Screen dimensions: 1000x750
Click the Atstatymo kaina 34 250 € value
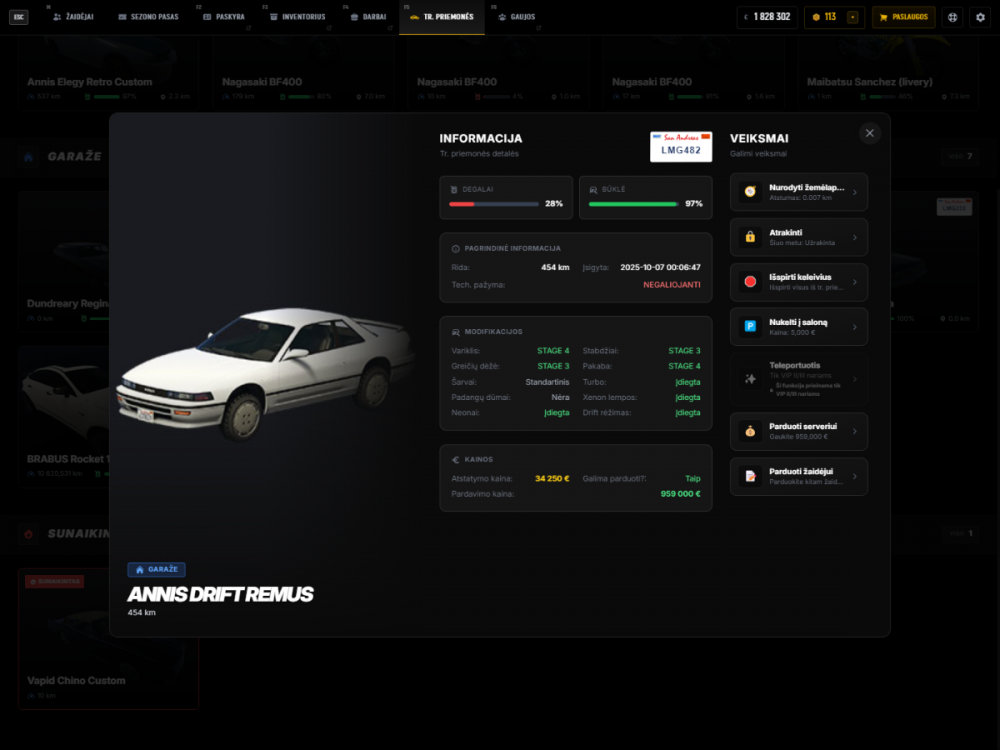552,479
